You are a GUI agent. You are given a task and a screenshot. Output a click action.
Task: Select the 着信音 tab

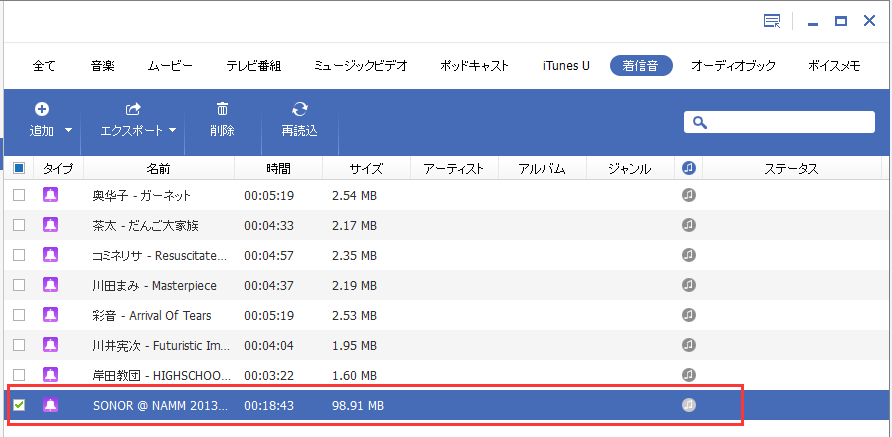(x=641, y=66)
